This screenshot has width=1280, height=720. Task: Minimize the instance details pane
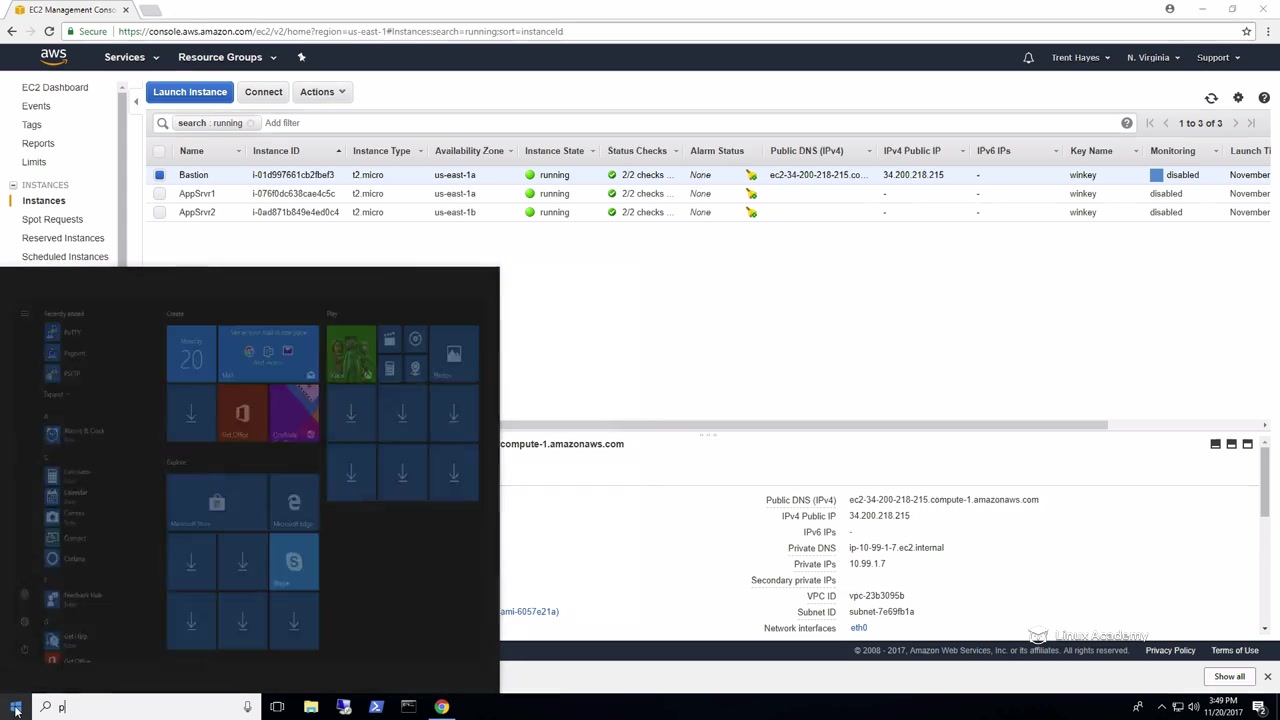pyautogui.click(x=1216, y=444)
